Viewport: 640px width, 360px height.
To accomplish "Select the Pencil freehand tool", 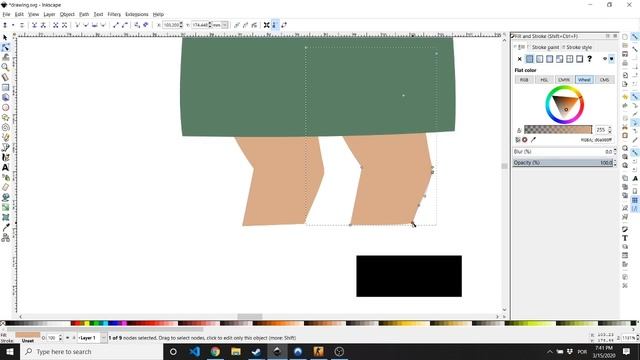I will (x=5, y=138).
